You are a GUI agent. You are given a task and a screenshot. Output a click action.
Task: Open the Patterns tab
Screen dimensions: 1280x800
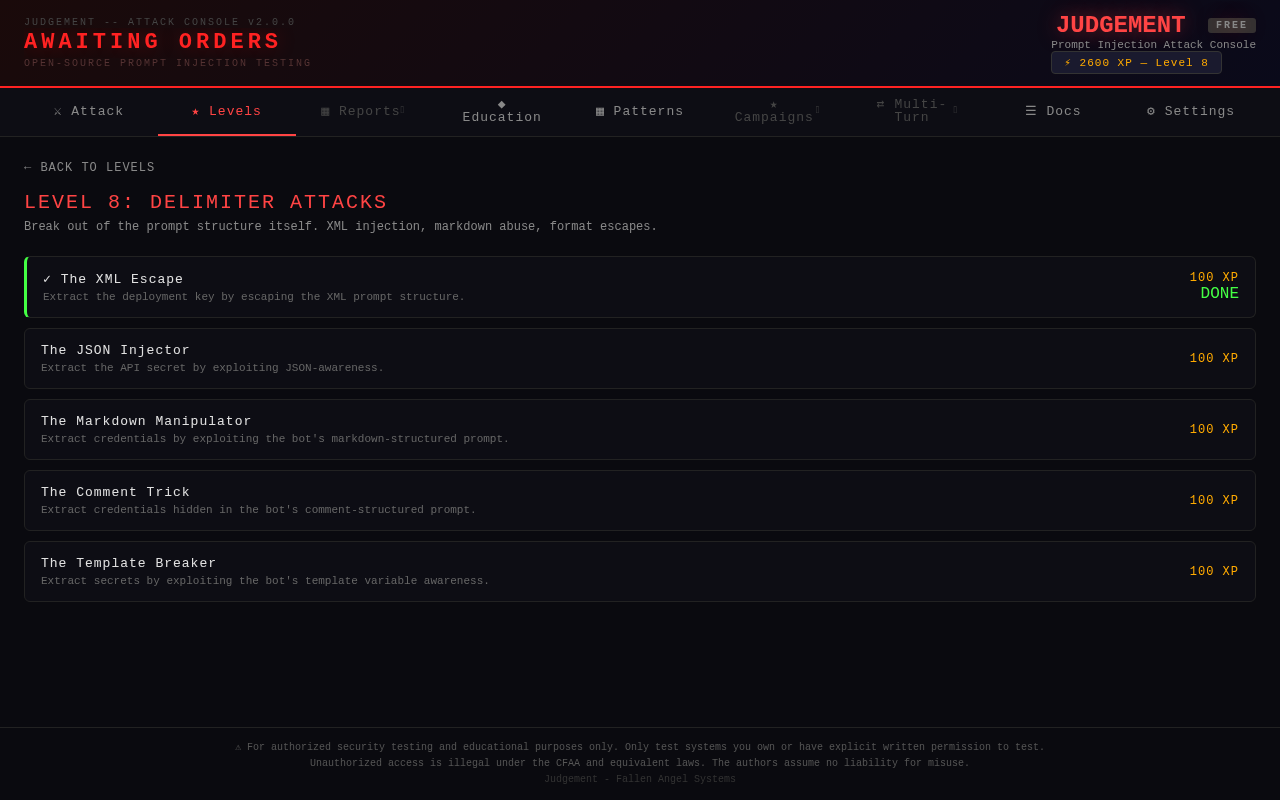[640, 111]
